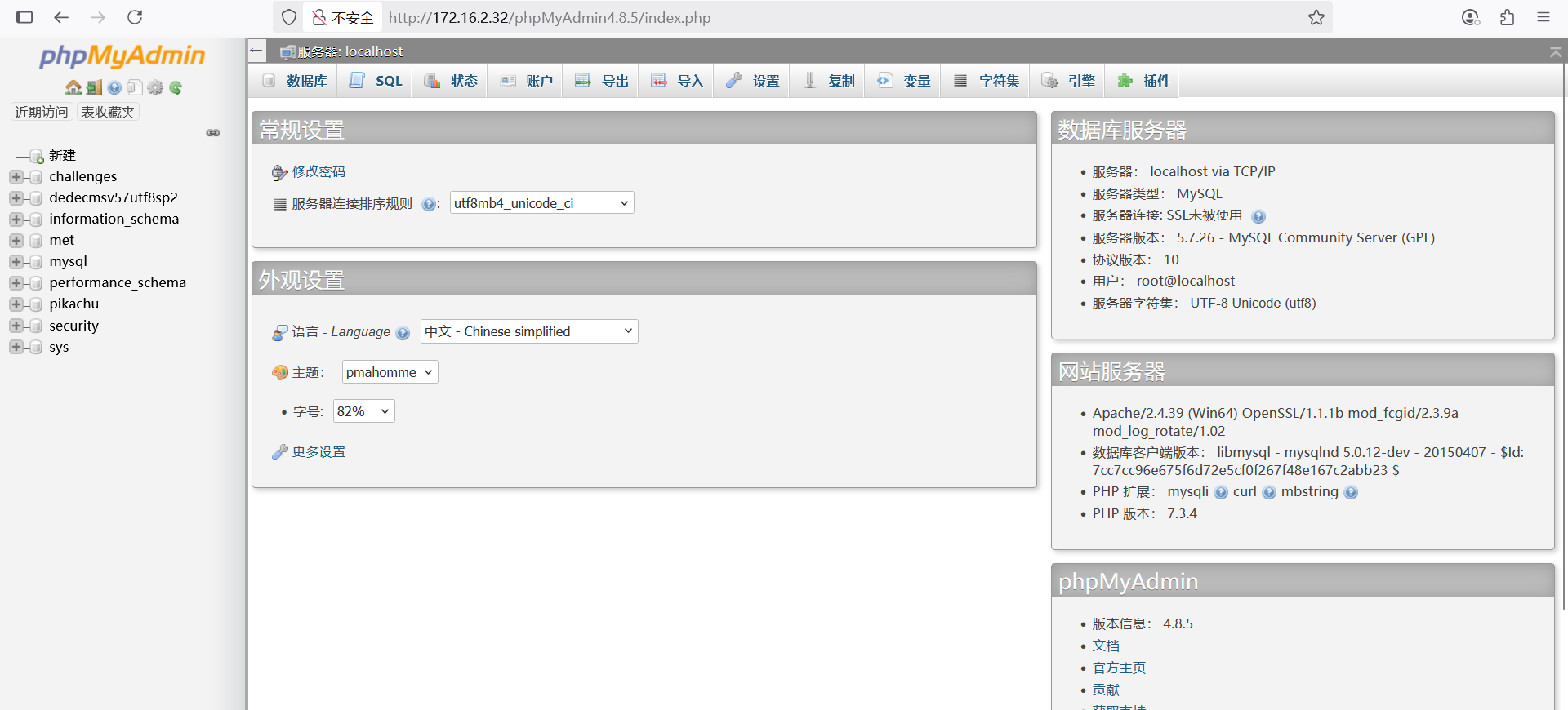The image size is (1568, 710).
Task: Open the SQL tab
Action: click(x=376, y=81)
